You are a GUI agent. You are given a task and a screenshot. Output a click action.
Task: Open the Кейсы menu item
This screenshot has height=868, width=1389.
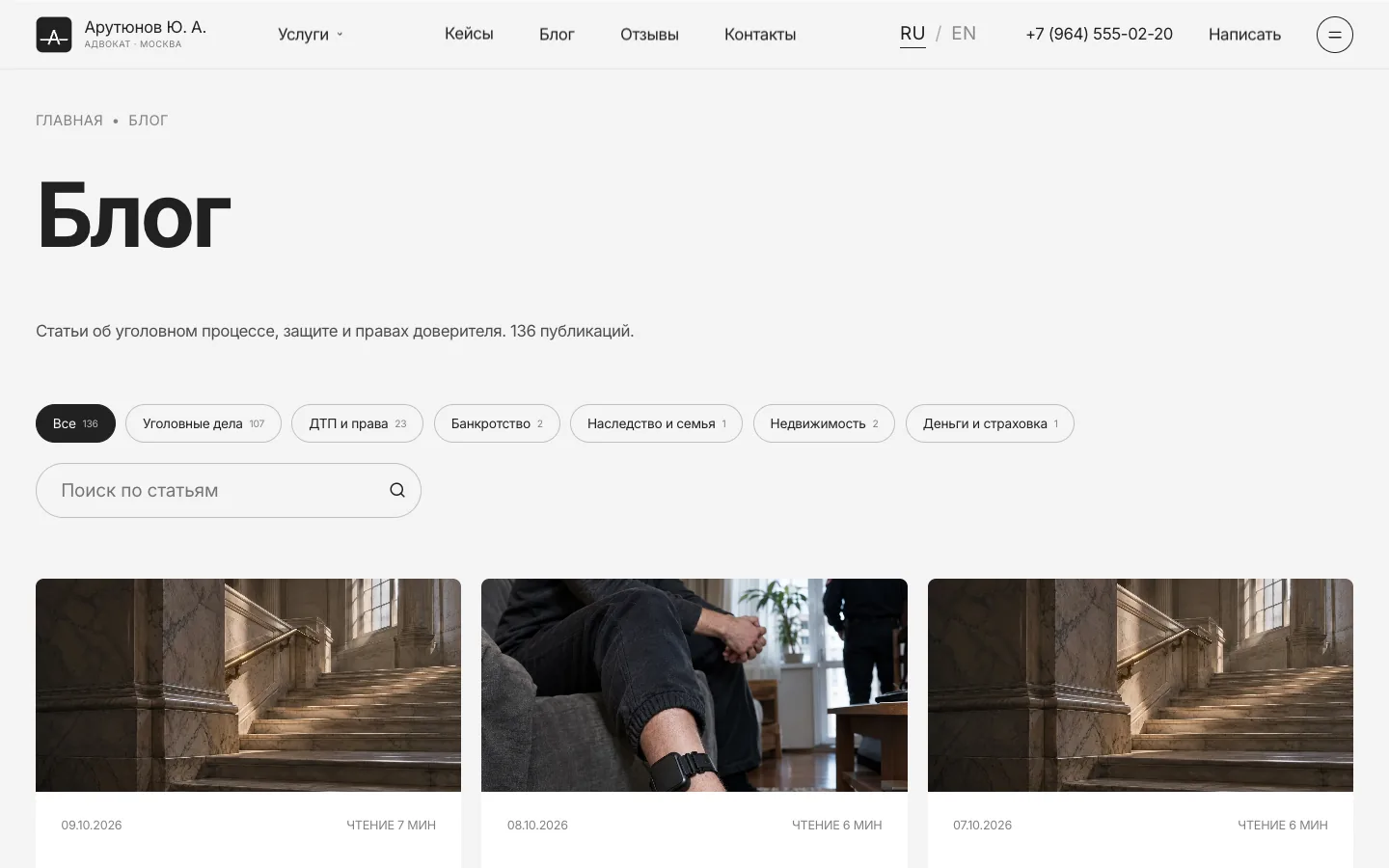[469, 35]
